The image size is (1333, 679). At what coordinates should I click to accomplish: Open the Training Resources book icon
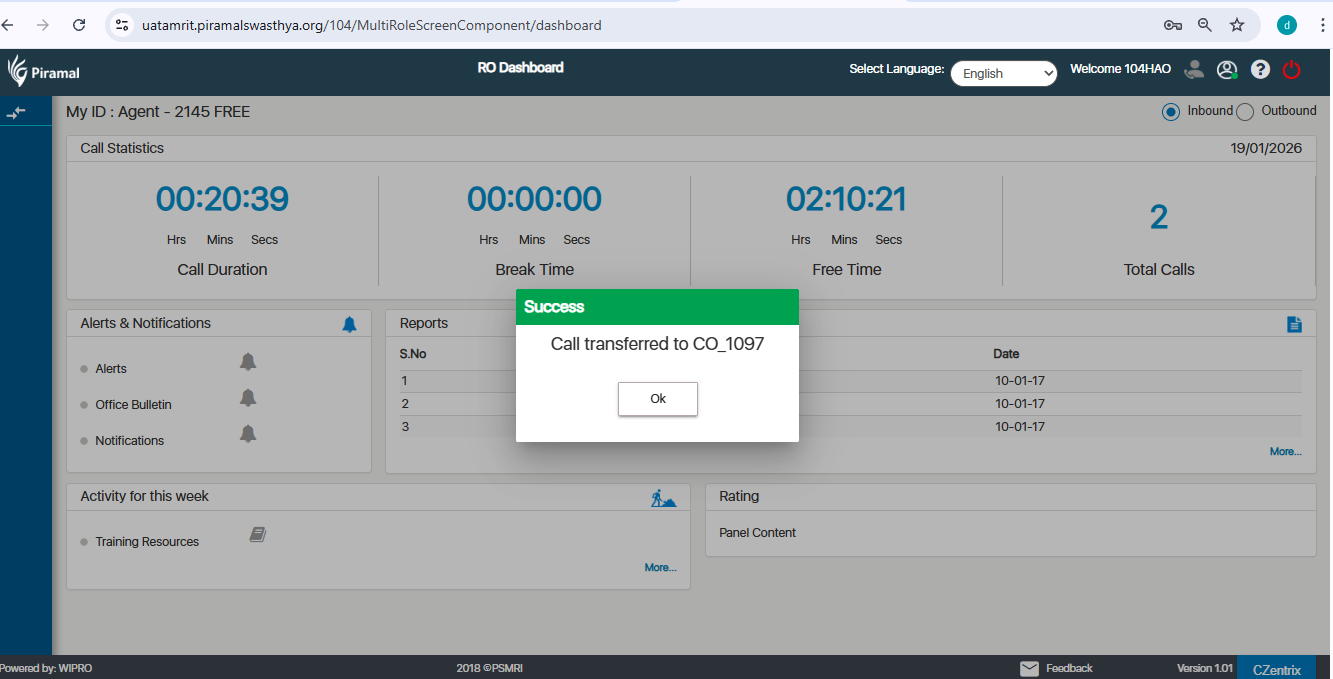257,535
